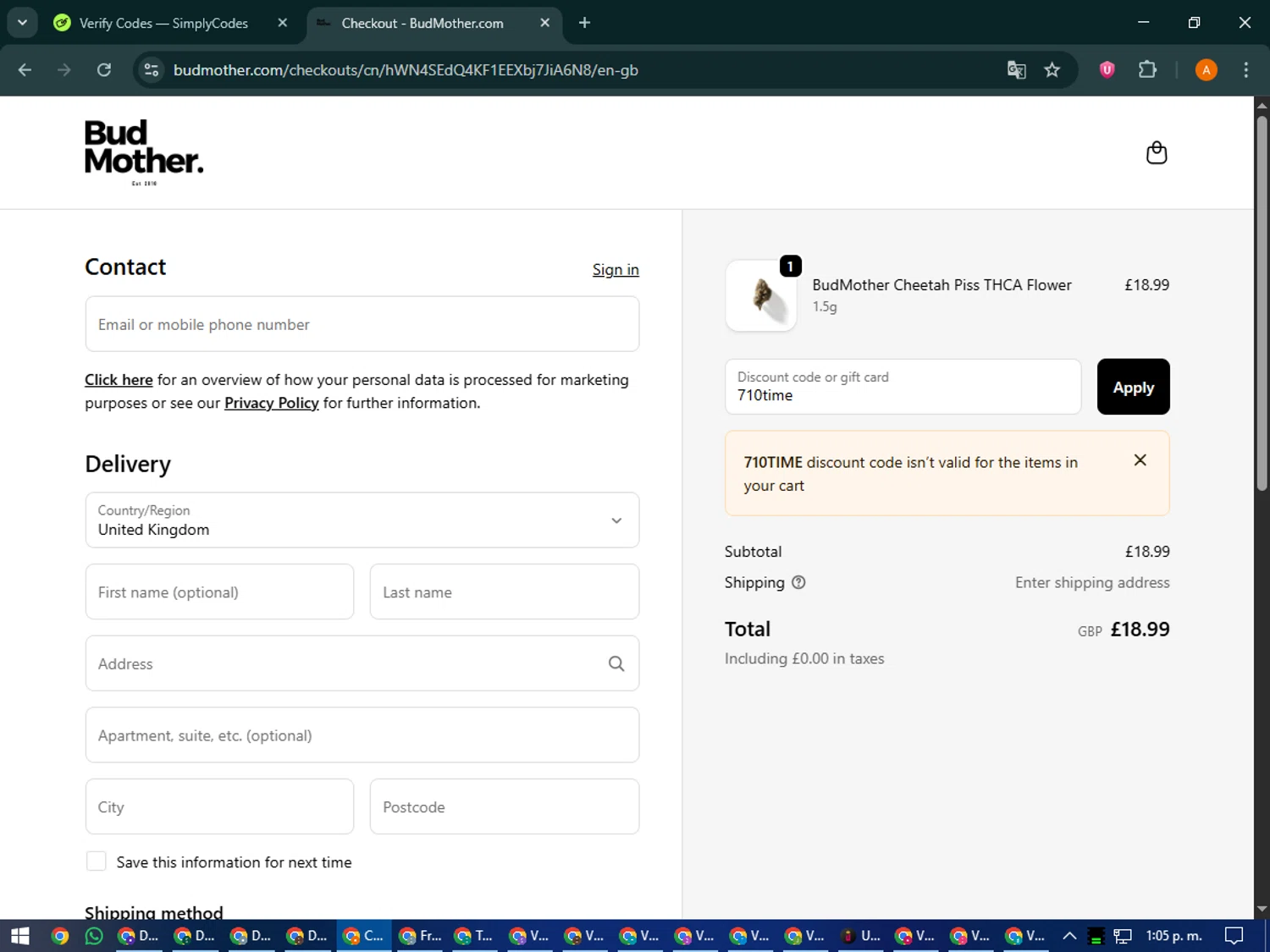Click the Including £0.00 in taxes text
The height and width of the screenshot is (952, 1270).
pos(804,658)
